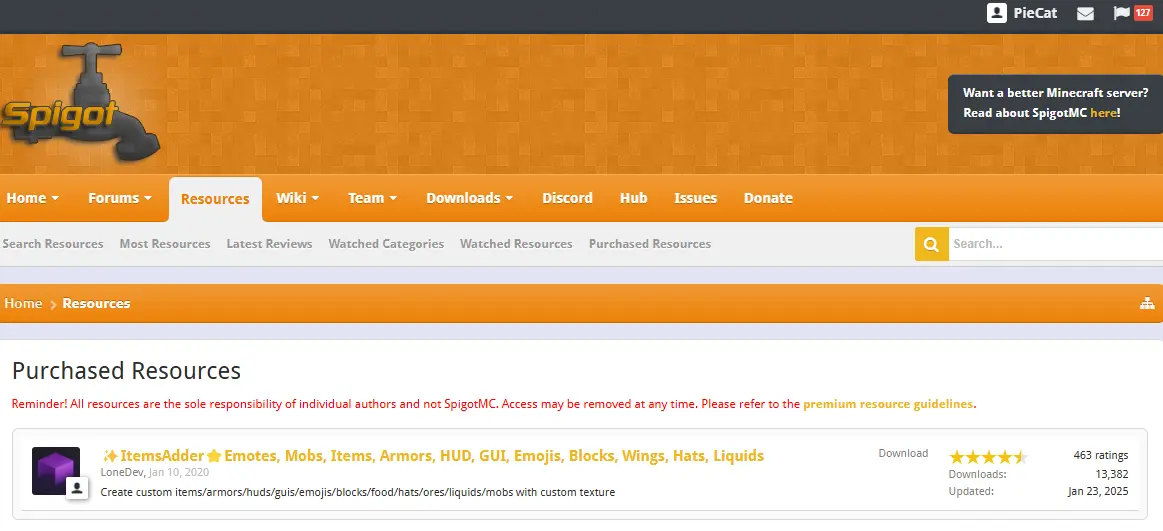1163x531 pixels.
Task: Open the Issues nav item
Action: [696, 198]
